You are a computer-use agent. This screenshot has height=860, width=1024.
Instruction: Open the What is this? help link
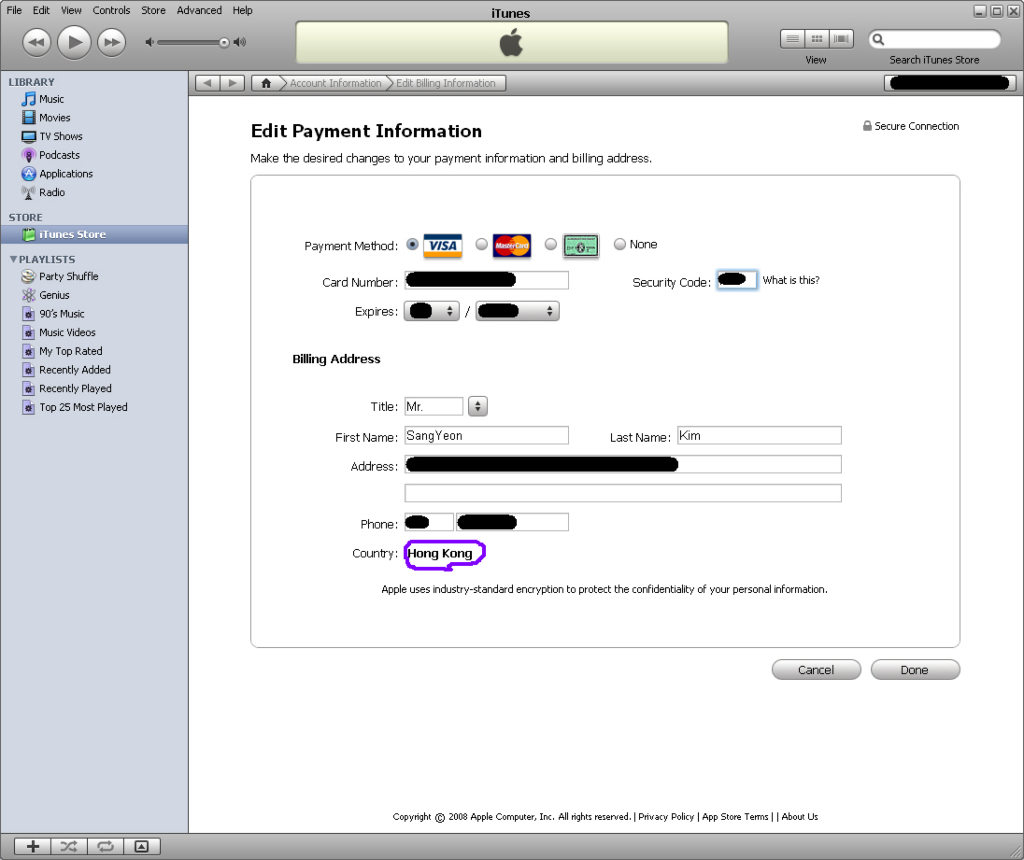(x=791, y=280)
